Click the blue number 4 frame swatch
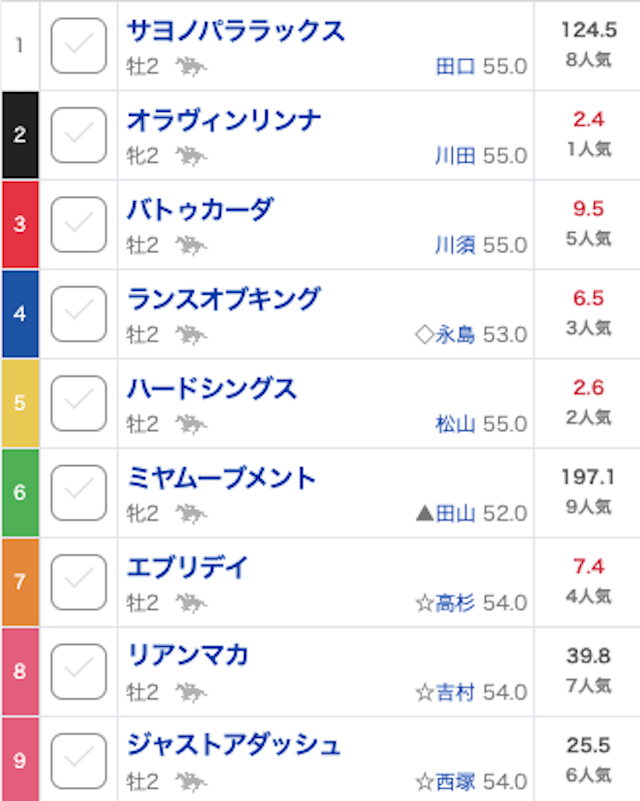The width and height of the screenshot is (640, 801). 20,314
